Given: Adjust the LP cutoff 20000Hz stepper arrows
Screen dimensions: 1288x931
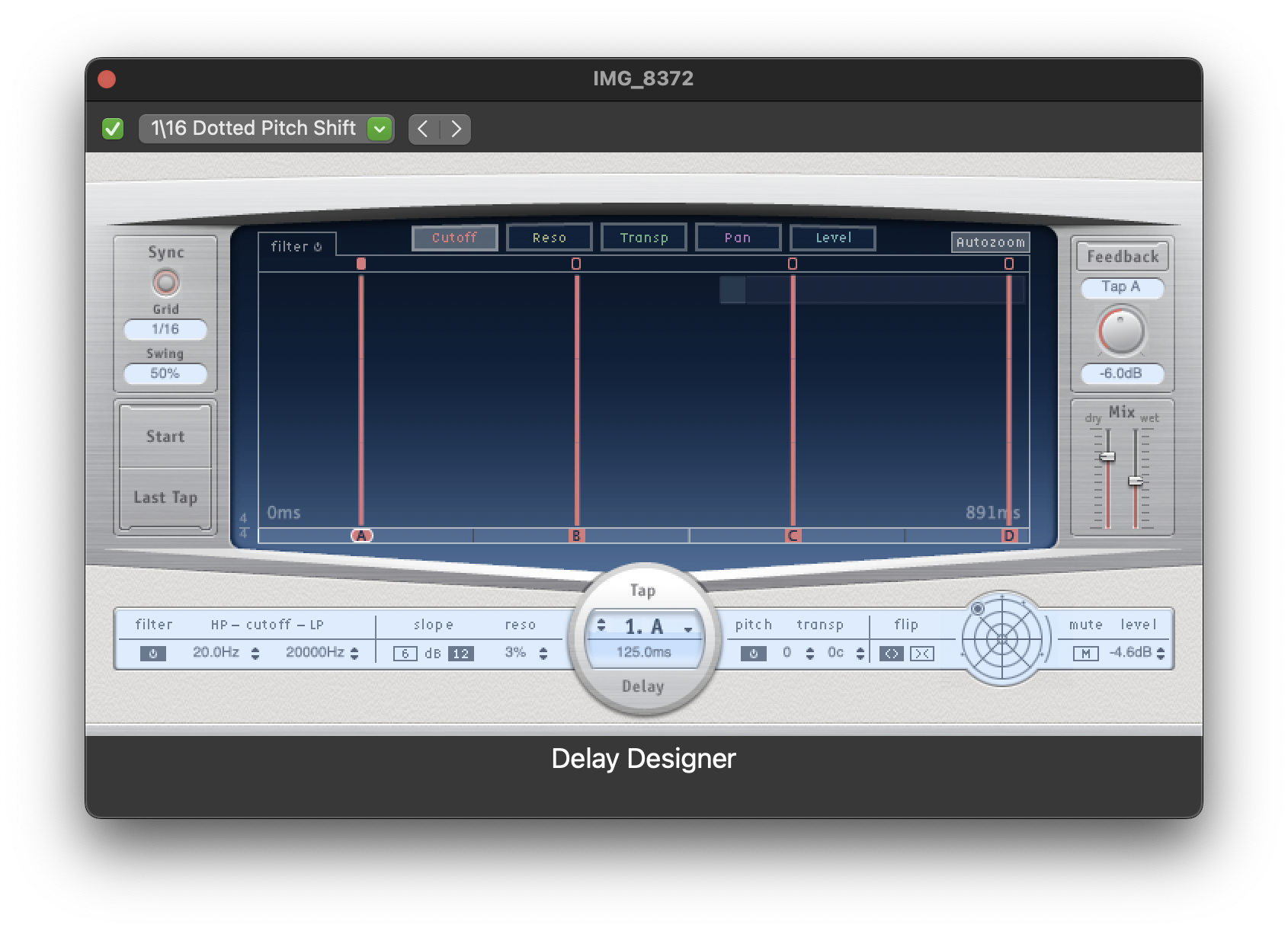Looking at the screenshot, I should point(354,654).
